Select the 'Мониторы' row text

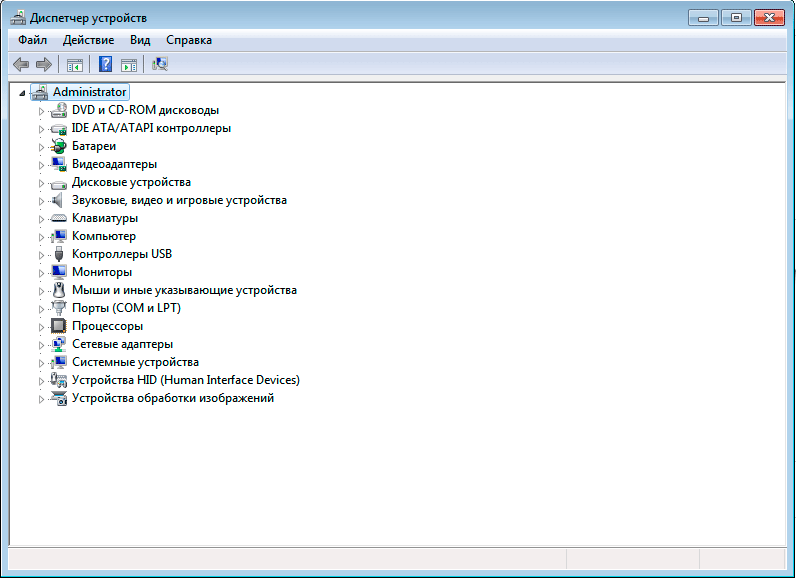coord(102,272)
